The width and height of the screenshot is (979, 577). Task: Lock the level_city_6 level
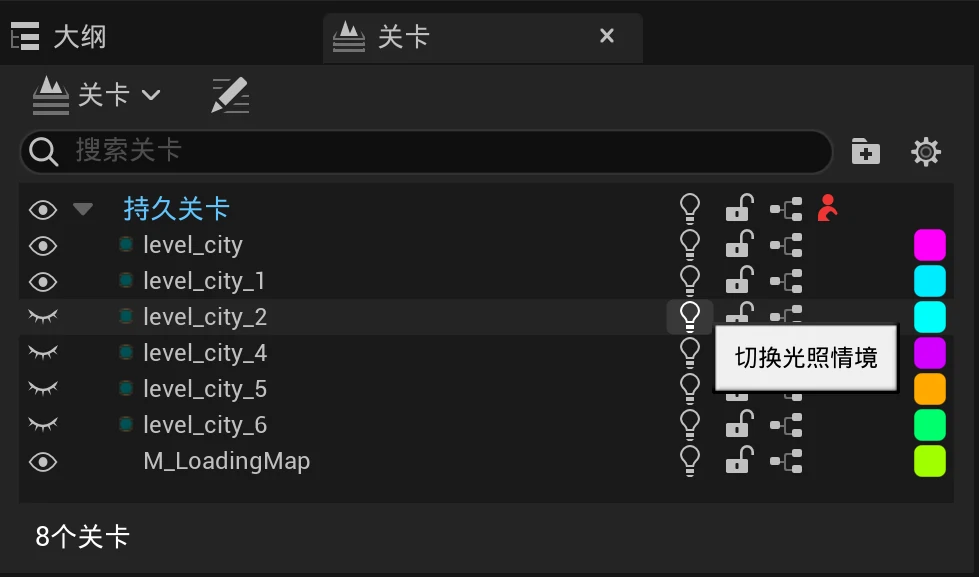tap(739, 424)
